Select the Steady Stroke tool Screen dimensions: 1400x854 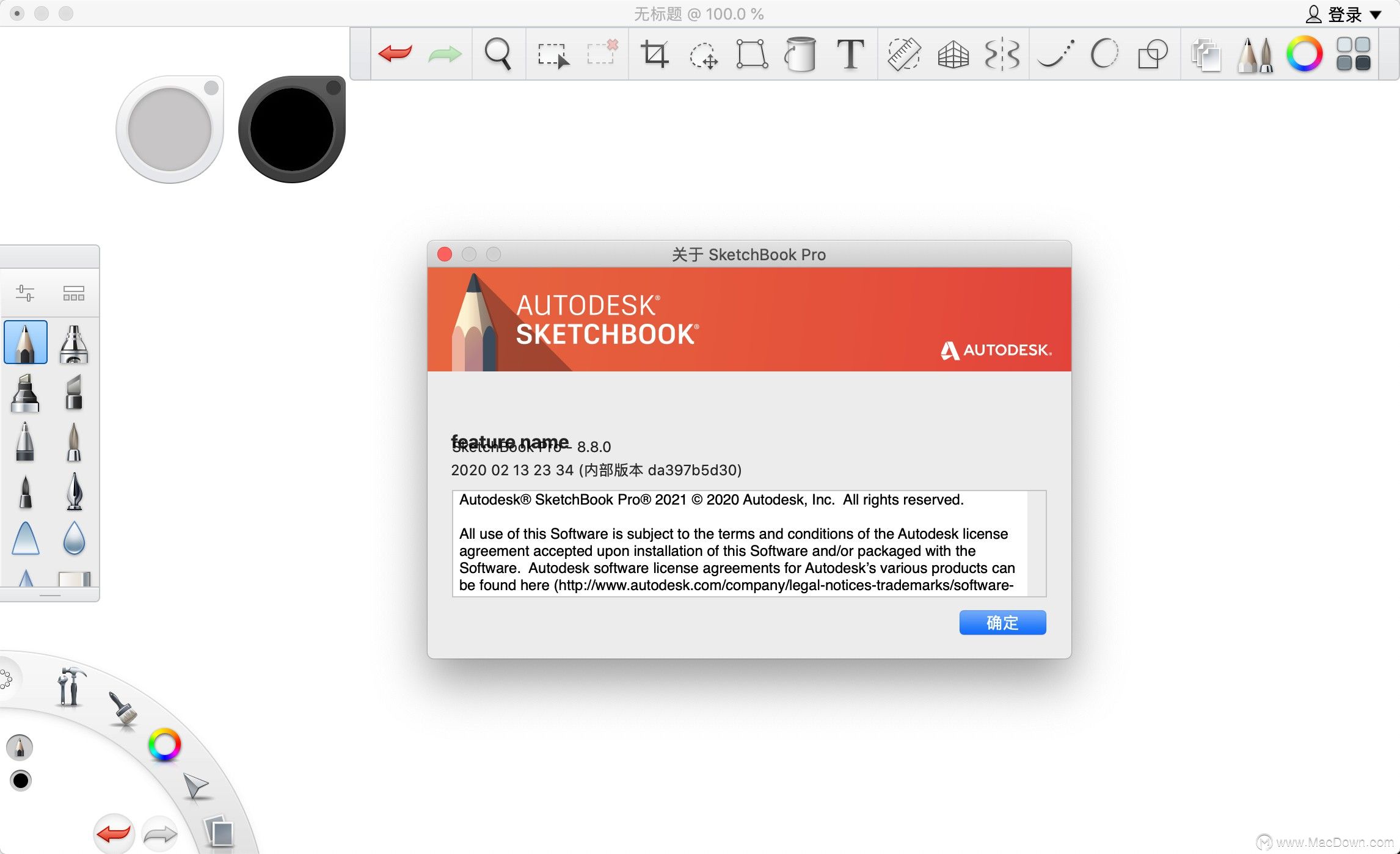coord(1056,54)
